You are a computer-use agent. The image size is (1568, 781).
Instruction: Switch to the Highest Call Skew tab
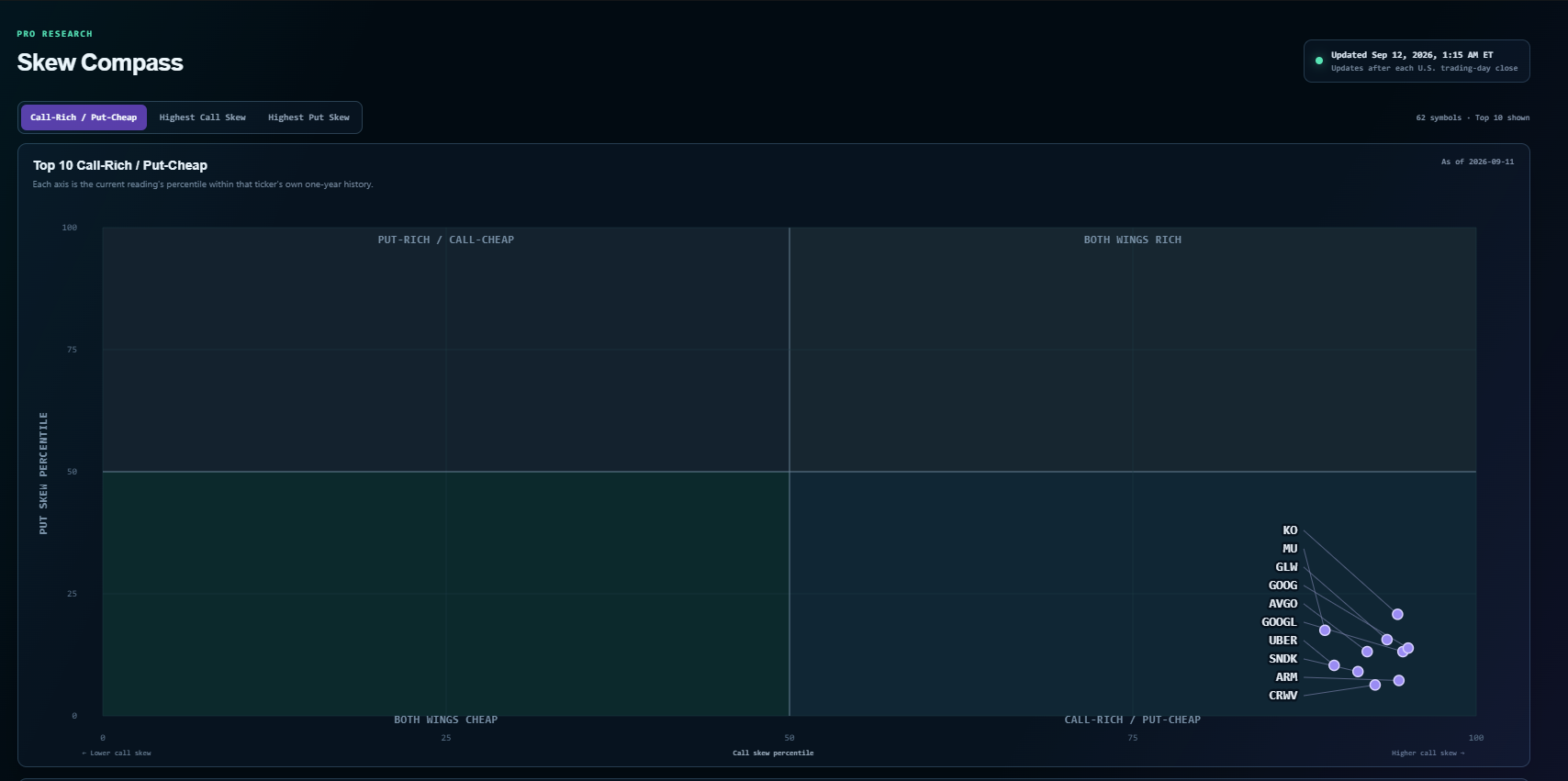[x=203, y=117]
